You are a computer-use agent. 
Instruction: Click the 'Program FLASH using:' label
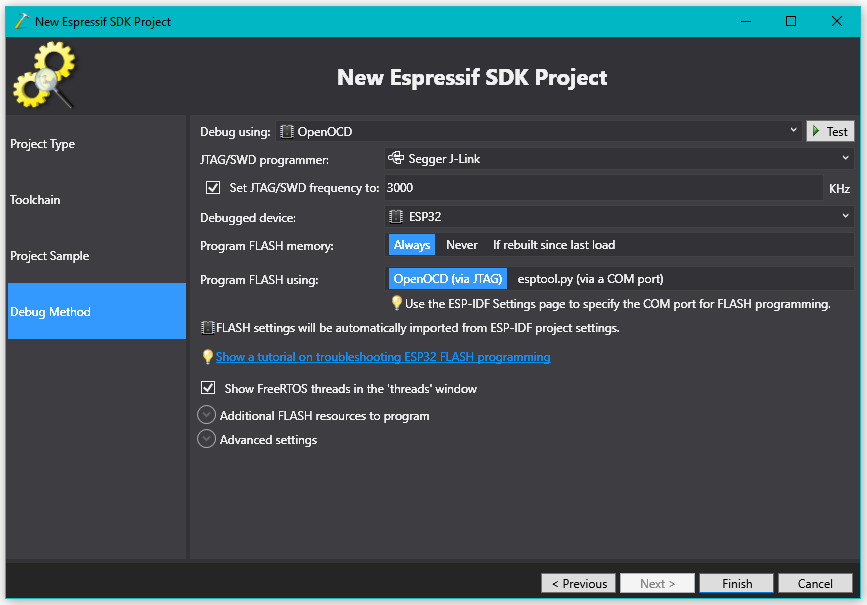coord(259,280)
